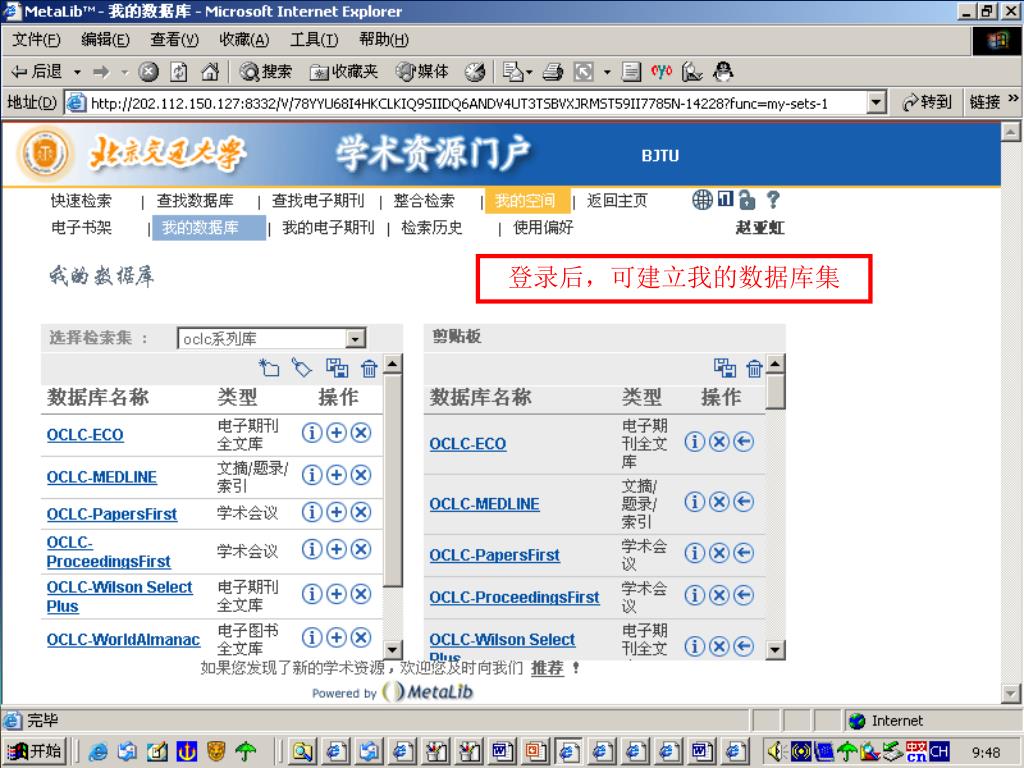
Task: Click left-arrow icon for OCLC-ProceedingsFirst in clipboard
Action: (x=743, y=595)
